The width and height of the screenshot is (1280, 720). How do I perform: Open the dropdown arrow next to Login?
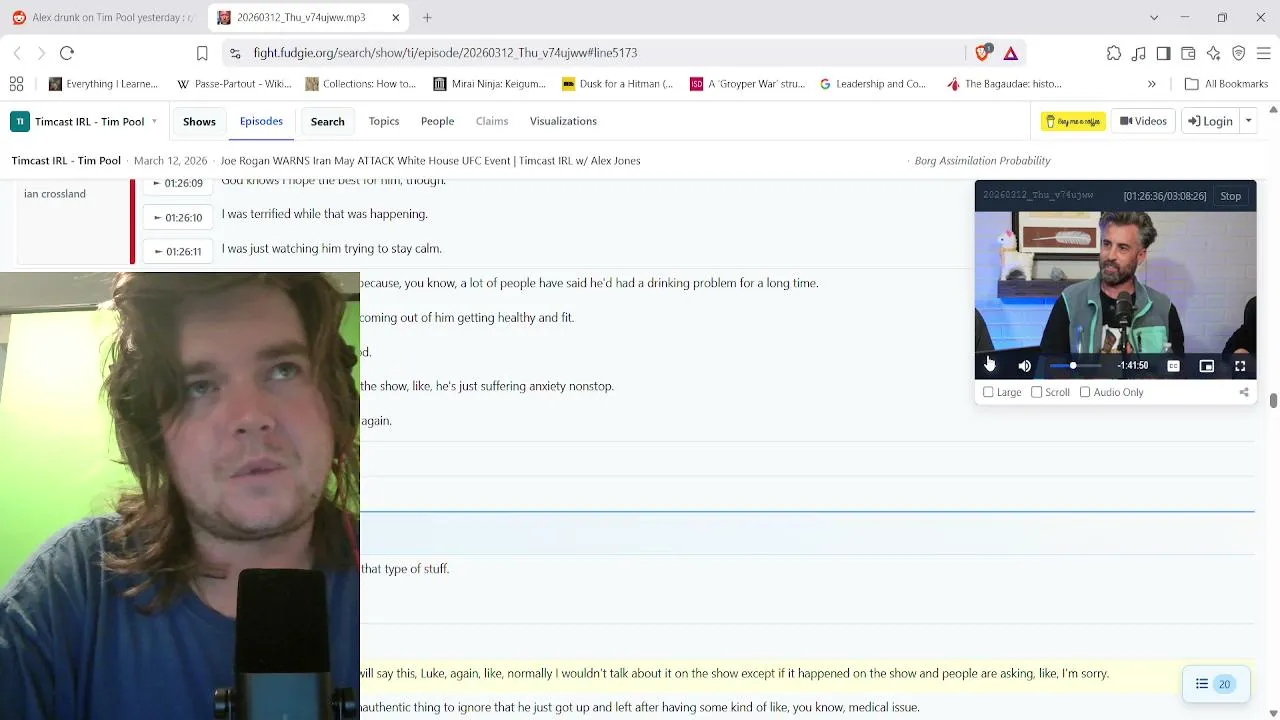pos(1248,121)
